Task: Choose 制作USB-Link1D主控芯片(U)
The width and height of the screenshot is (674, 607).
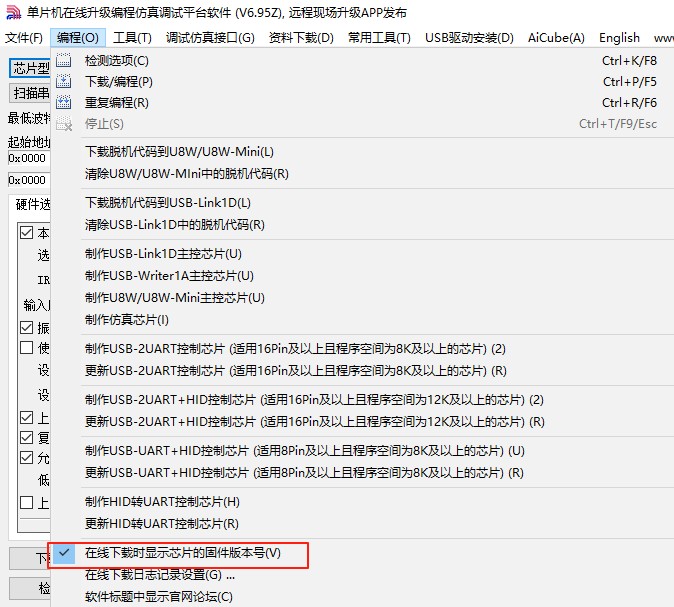Action: pos(362,254)
